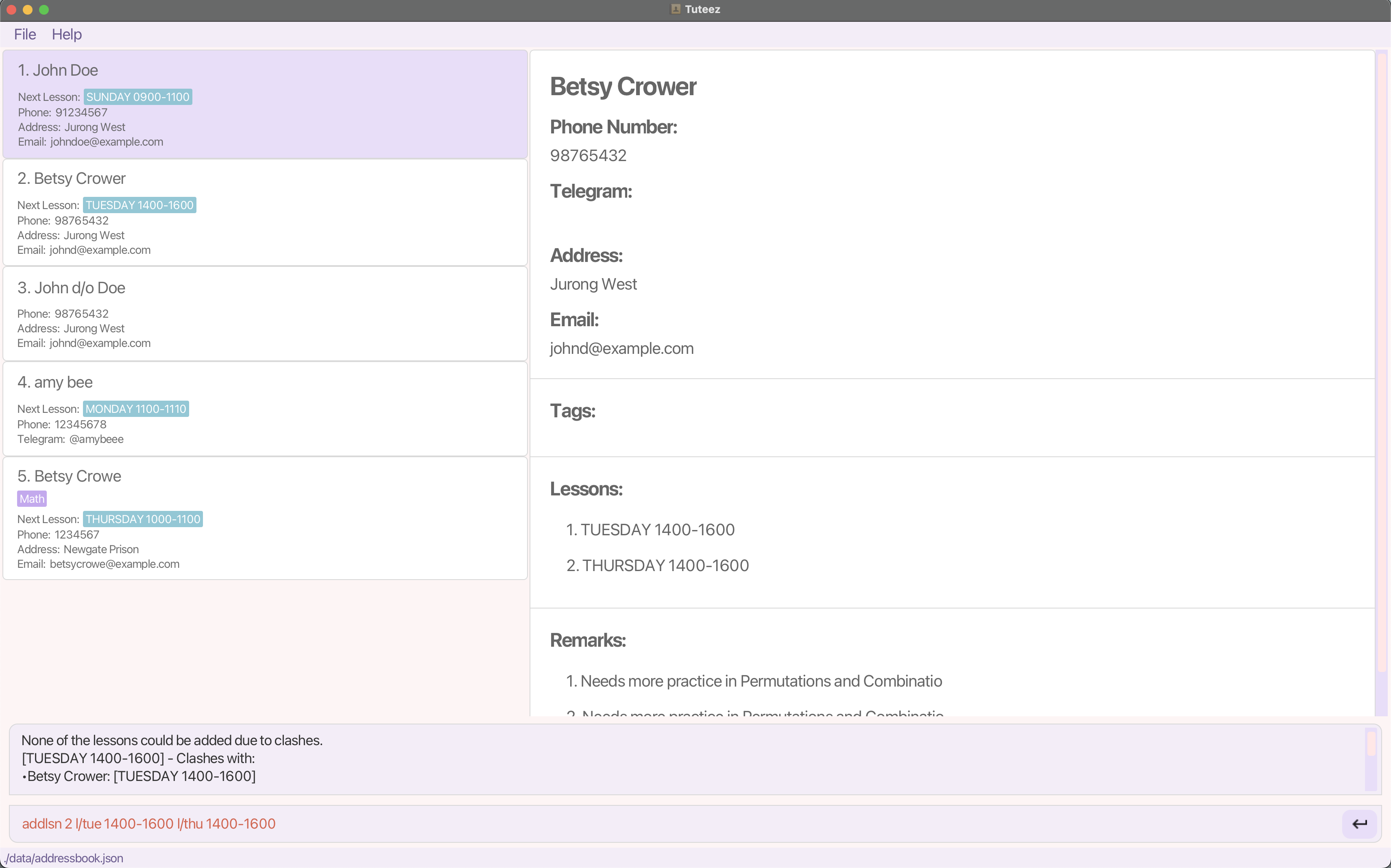Click the SUNDAY 0900-1100 lesson badge
This screenshot has height=868, width=1391.
[138, 97]
